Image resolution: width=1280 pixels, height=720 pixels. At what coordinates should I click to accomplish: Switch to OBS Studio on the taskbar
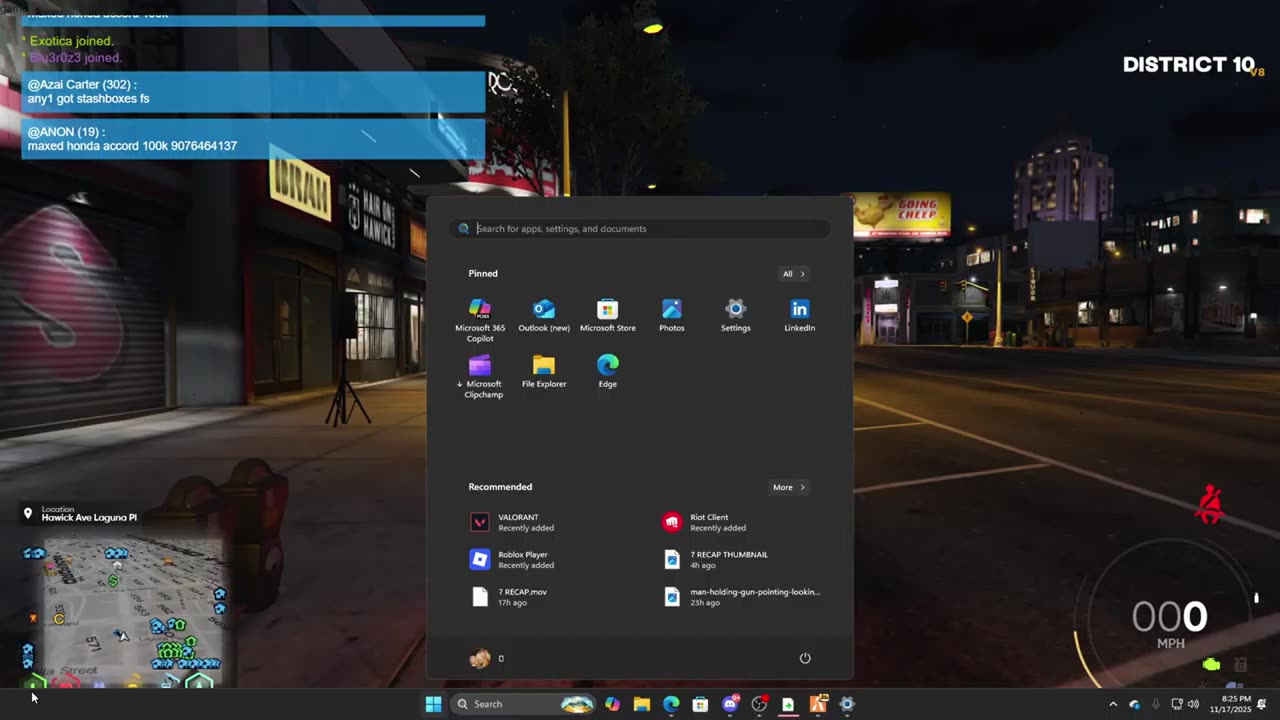coord(759,704)
